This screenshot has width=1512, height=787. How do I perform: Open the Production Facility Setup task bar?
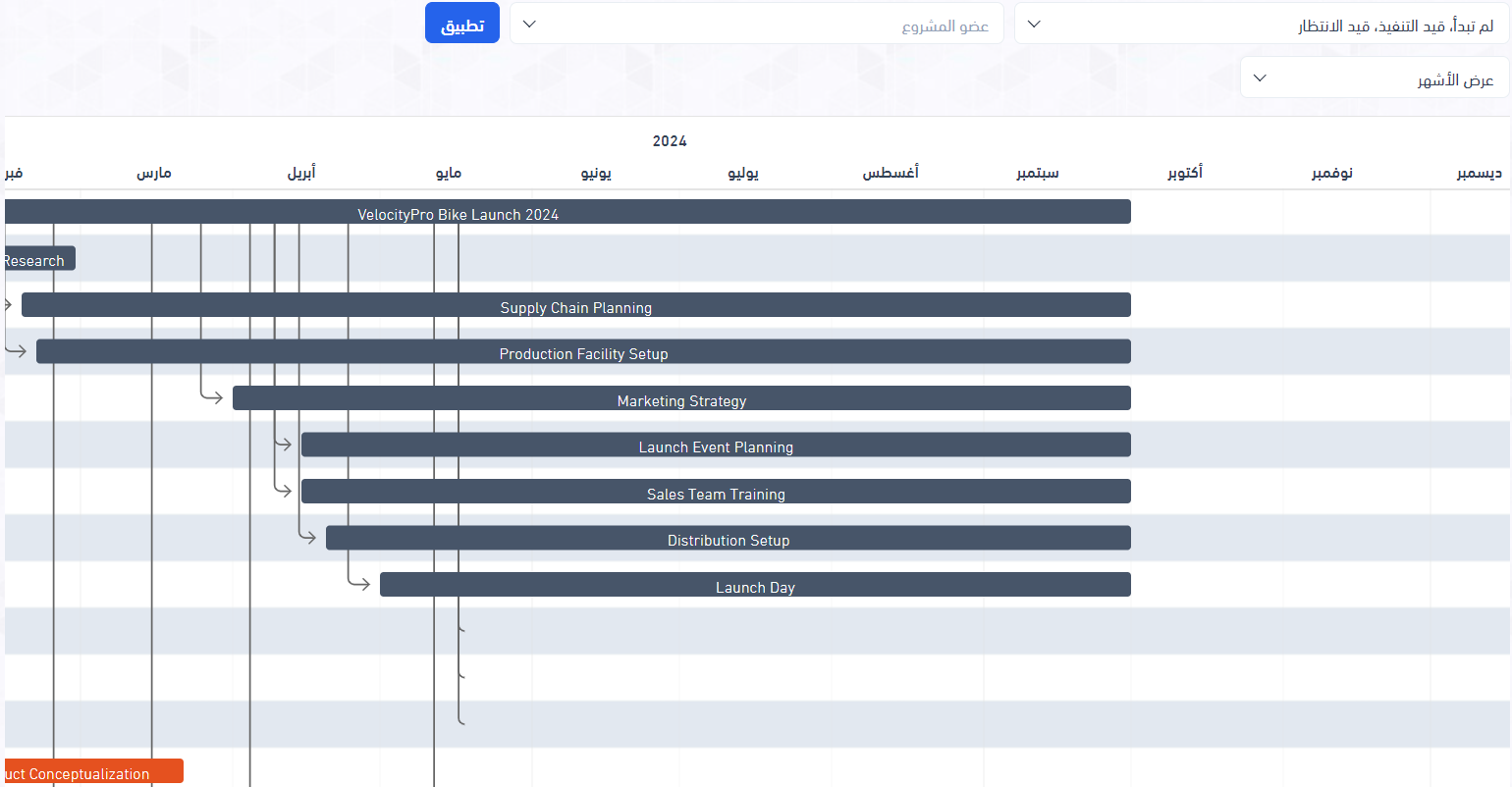pos(583,351)
